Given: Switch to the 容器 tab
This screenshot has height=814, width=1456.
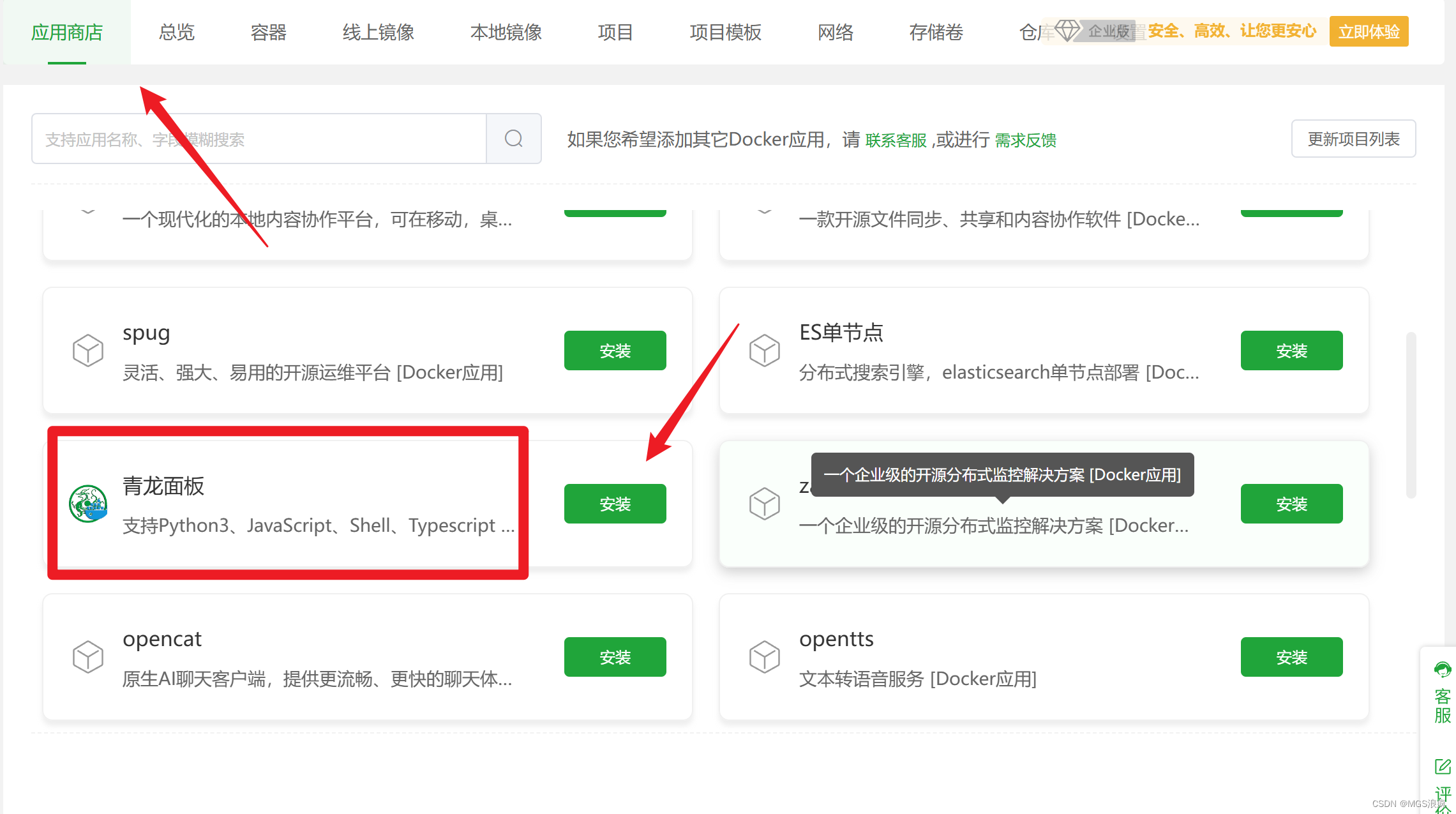Looking at the screenshot, I should click(268, 32).
